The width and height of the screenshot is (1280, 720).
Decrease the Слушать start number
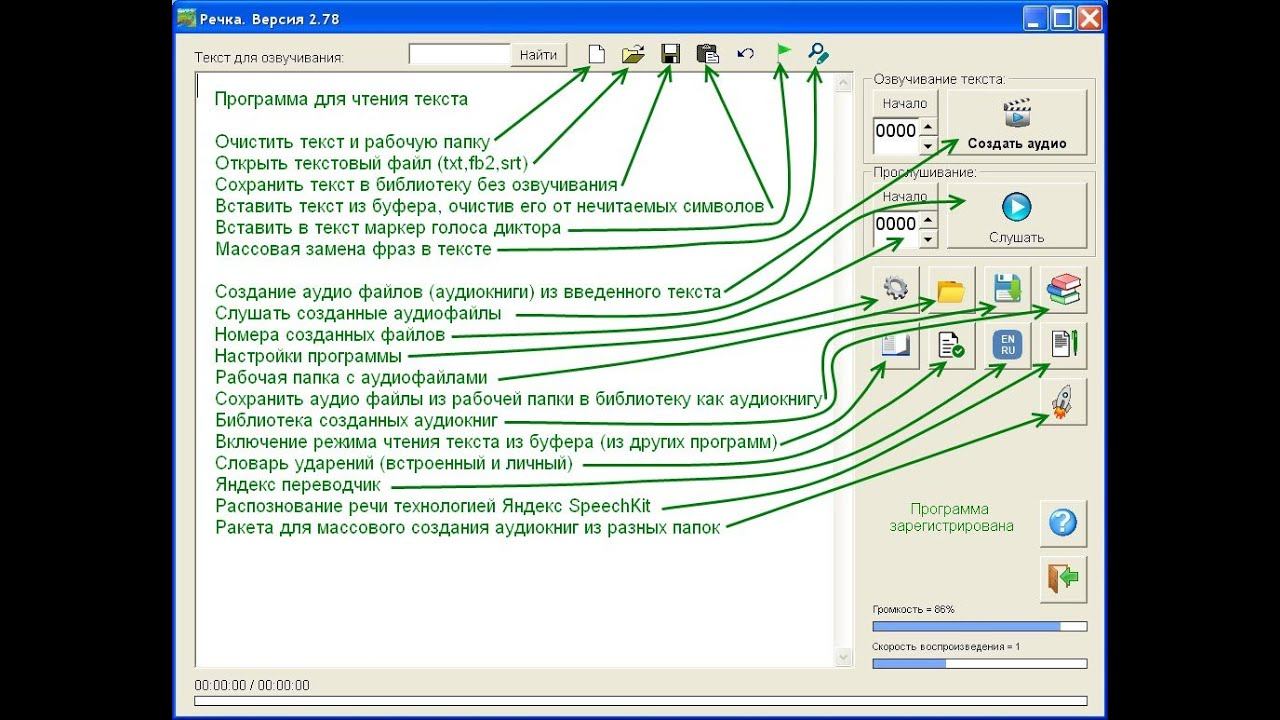point(927,238)
